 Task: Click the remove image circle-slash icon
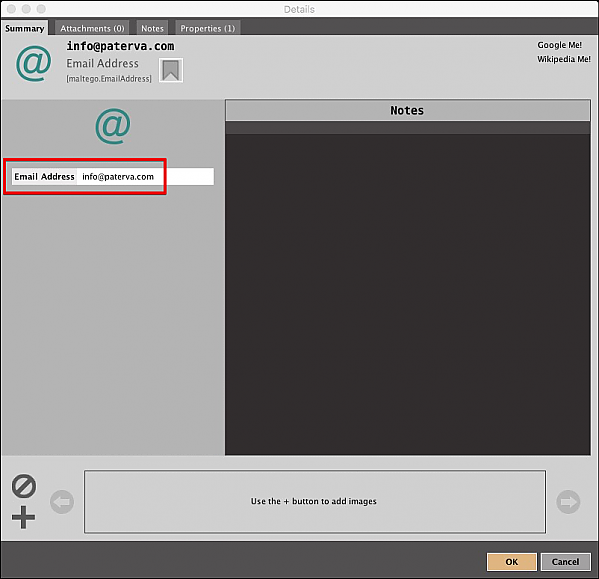(x=24, y=486)
